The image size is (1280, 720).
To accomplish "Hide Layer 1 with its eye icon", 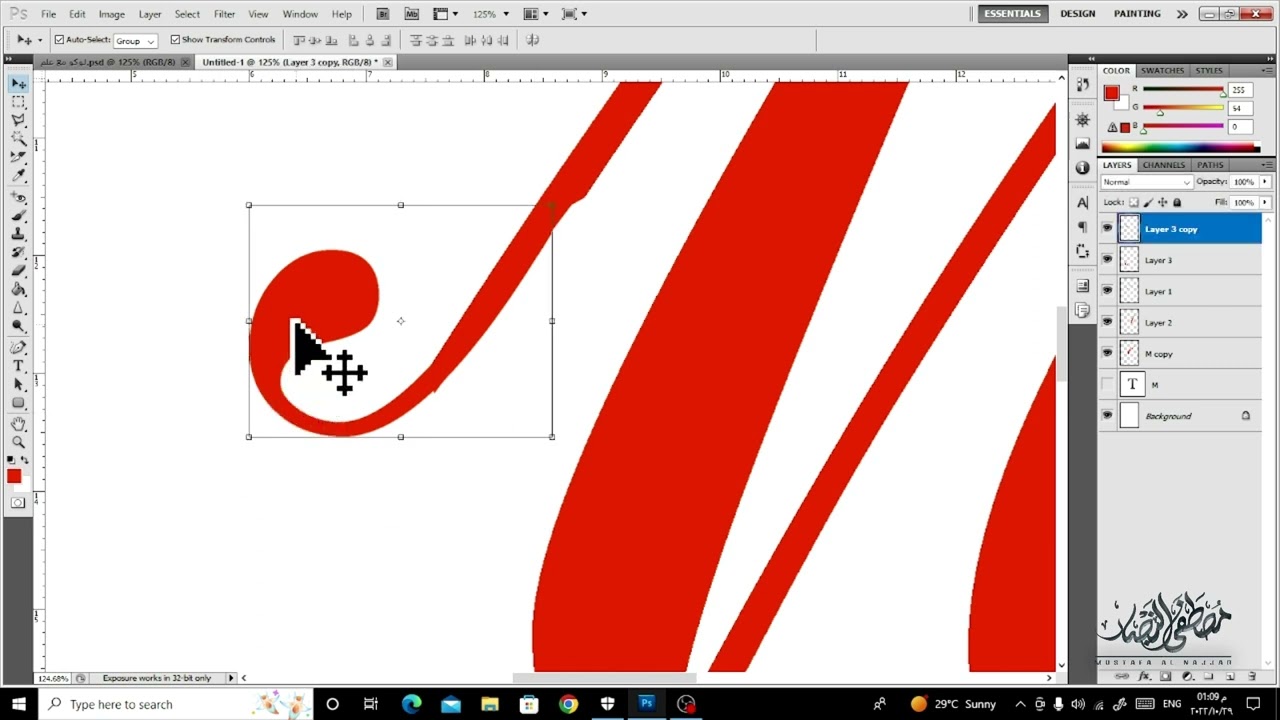I will point(1107,291).
